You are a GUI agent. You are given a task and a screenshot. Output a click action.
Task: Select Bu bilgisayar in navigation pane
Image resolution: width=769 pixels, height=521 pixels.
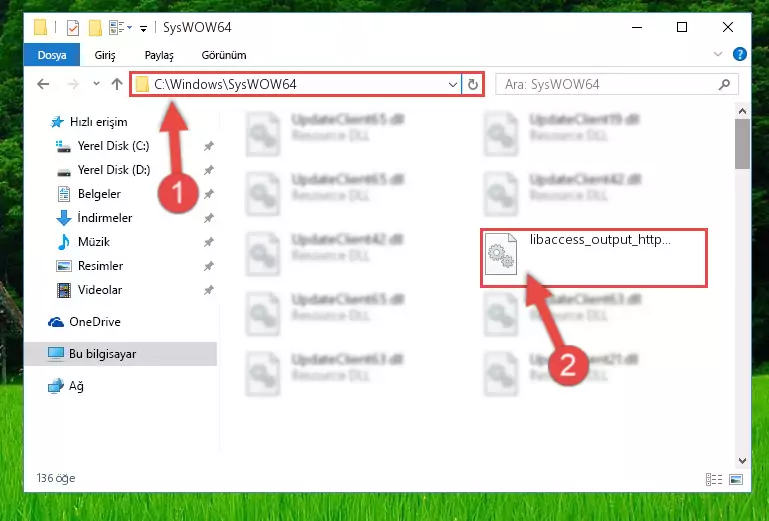(120, 354)
